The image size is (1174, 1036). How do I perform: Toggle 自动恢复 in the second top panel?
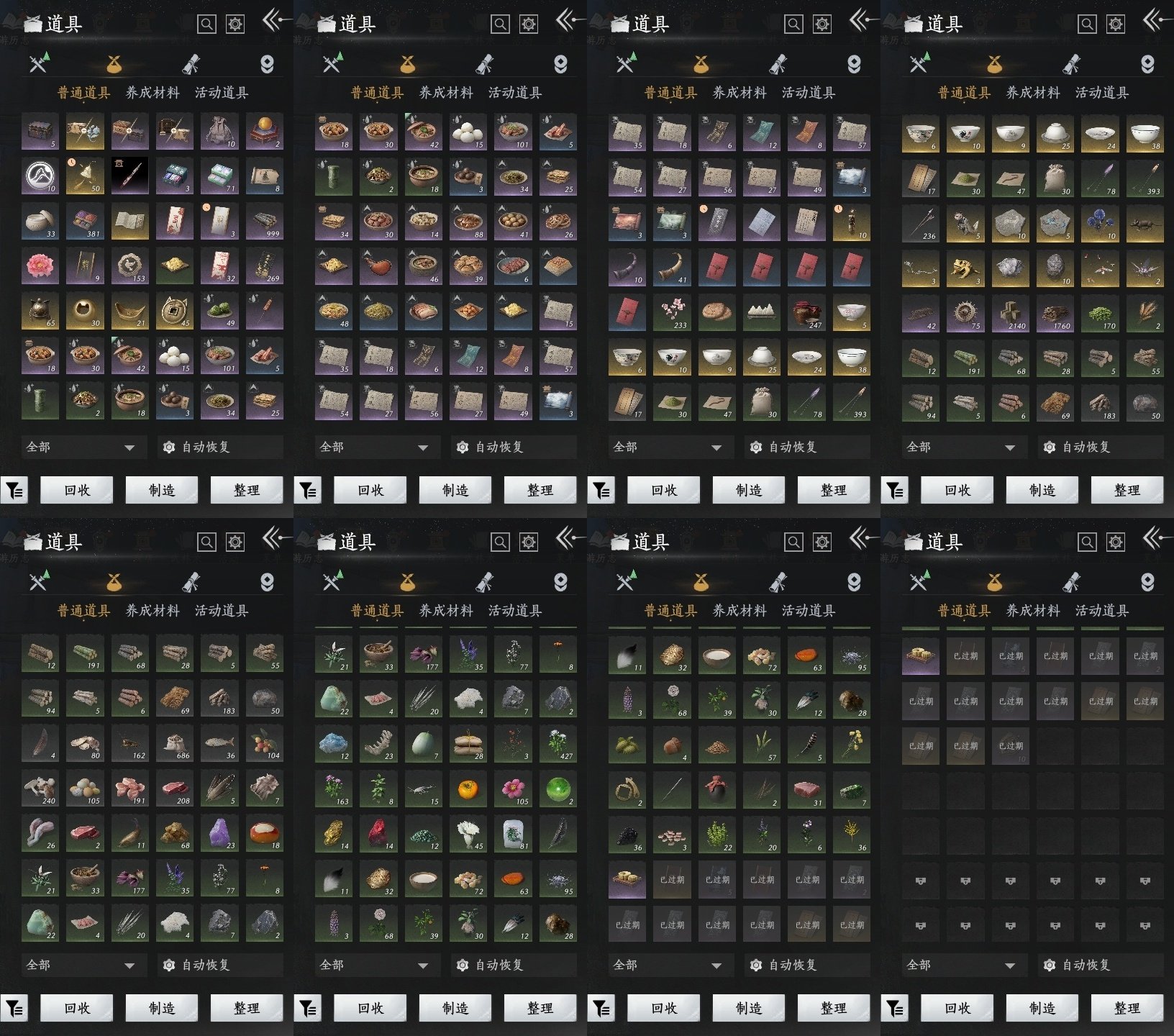click(x=499, y=447)
